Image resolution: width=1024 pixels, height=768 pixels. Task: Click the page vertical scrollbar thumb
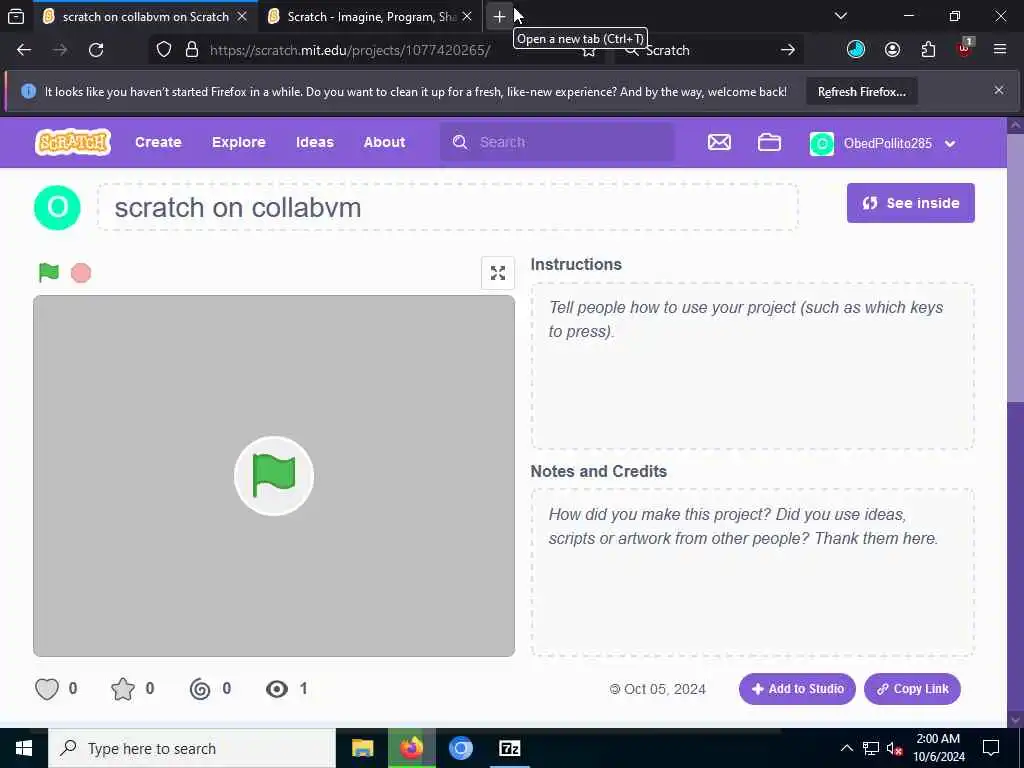click(1015, 268)
